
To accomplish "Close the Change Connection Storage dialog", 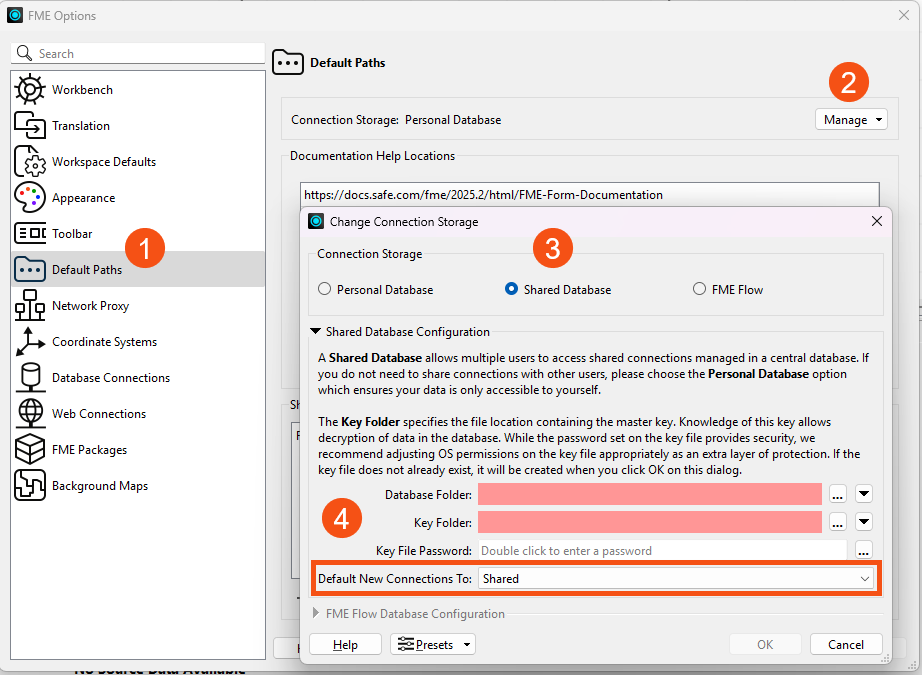I will [x=877, y=221].
